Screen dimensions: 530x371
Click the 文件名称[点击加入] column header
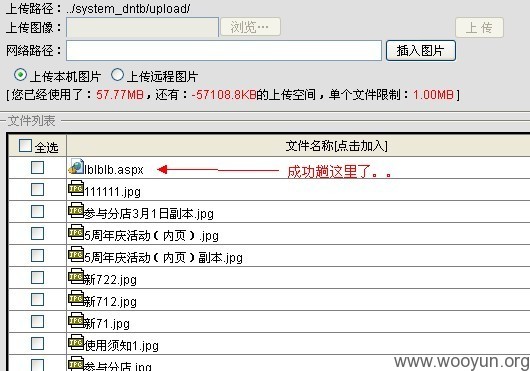coord(337,146)
